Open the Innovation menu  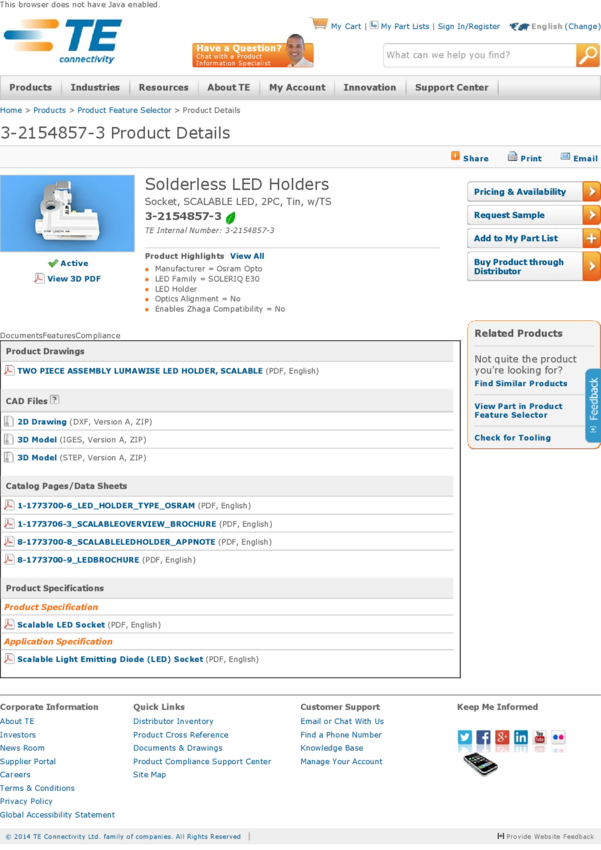[x=370, y=87]
